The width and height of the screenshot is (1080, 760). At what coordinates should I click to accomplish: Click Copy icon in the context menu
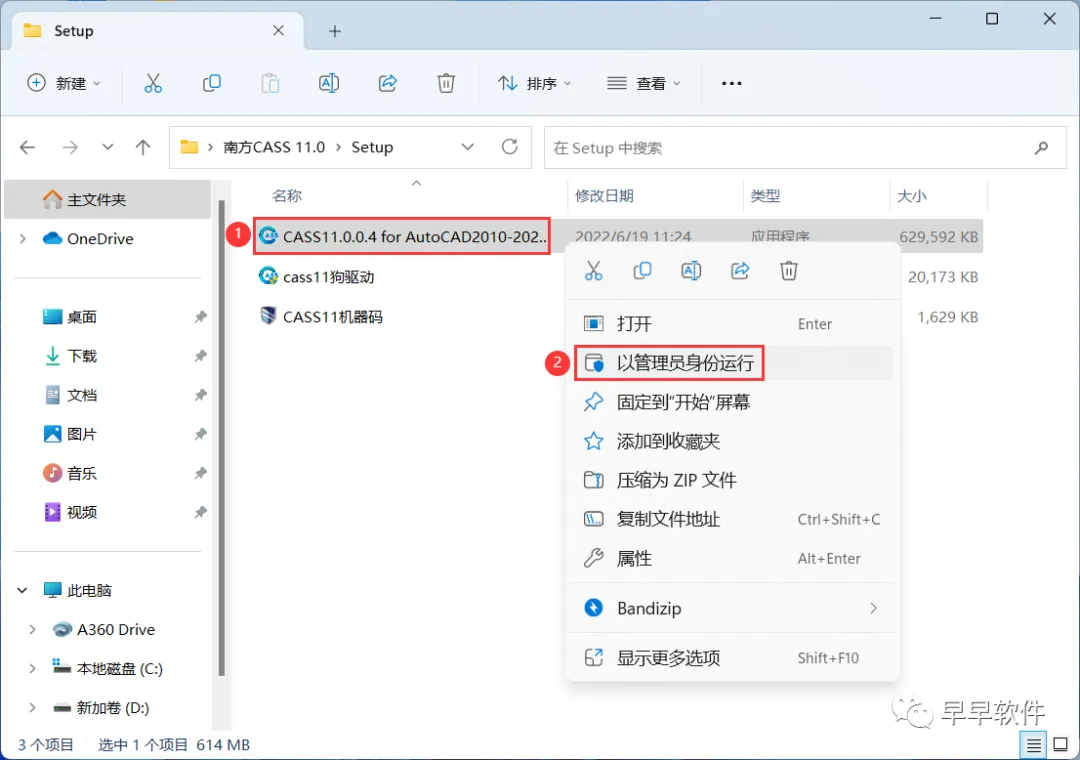(642, 271)
